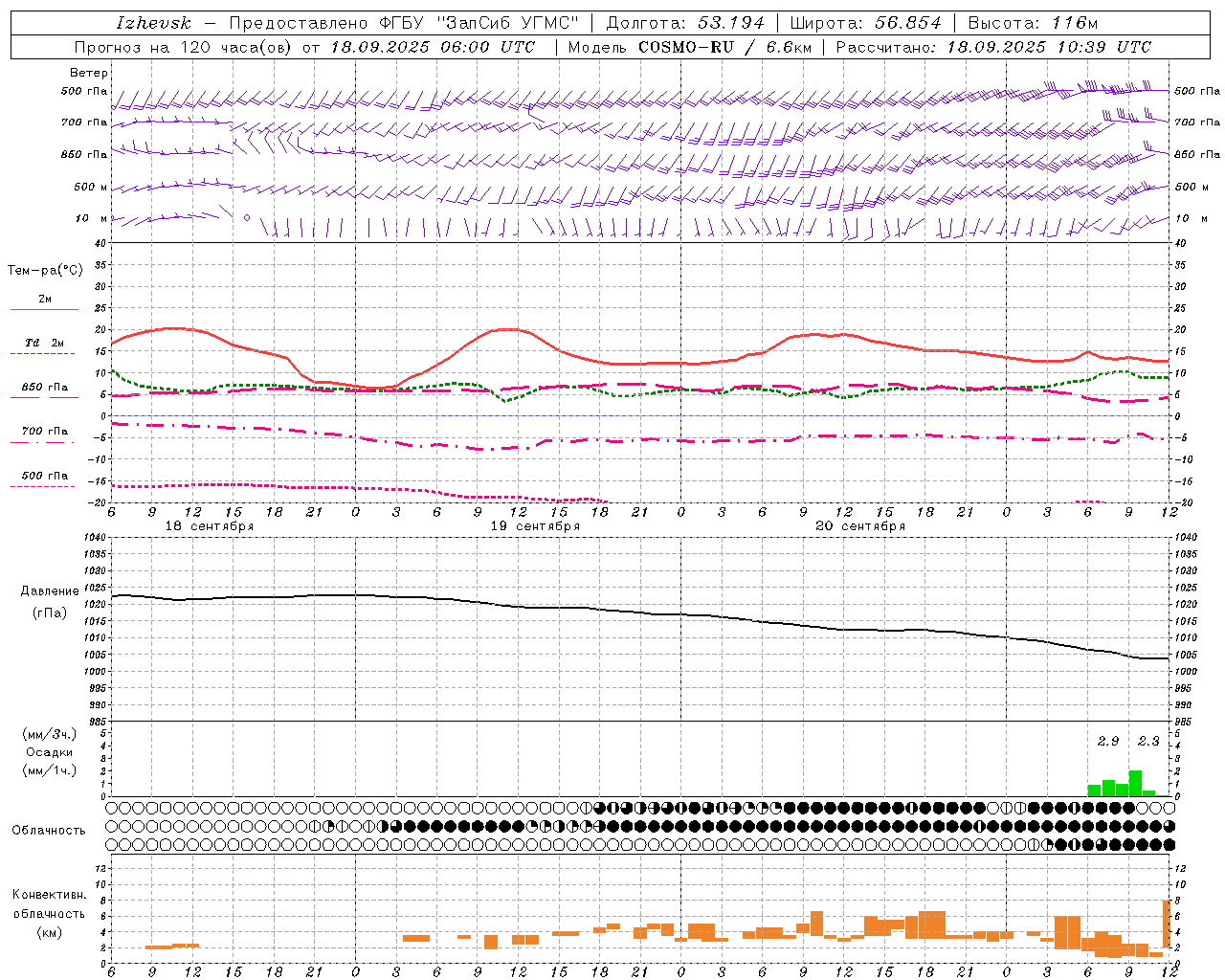Click the Рассчитано: 18.09.2025 10:39 UTC timestamp
The image size is (1225, 980).
coord(993,47)
